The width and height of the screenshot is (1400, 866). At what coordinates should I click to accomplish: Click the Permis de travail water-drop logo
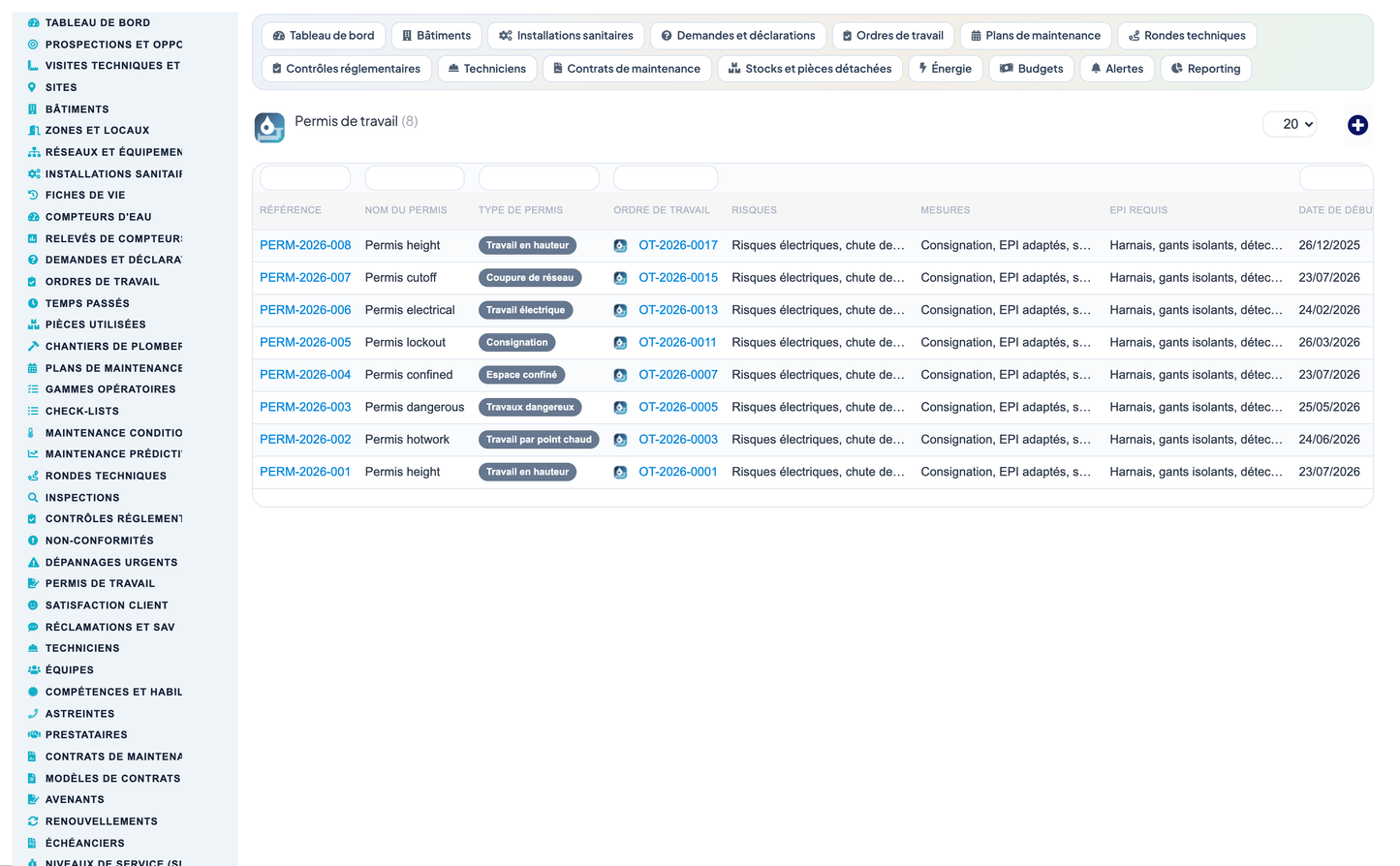(x=269, y=127)
